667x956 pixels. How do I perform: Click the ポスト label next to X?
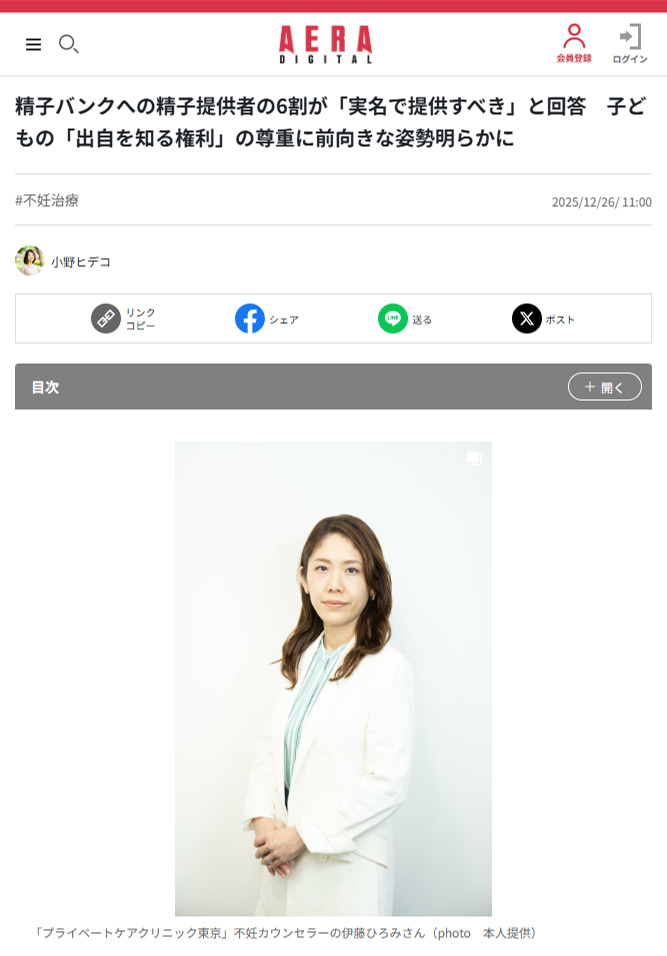(x=560, y=319)
